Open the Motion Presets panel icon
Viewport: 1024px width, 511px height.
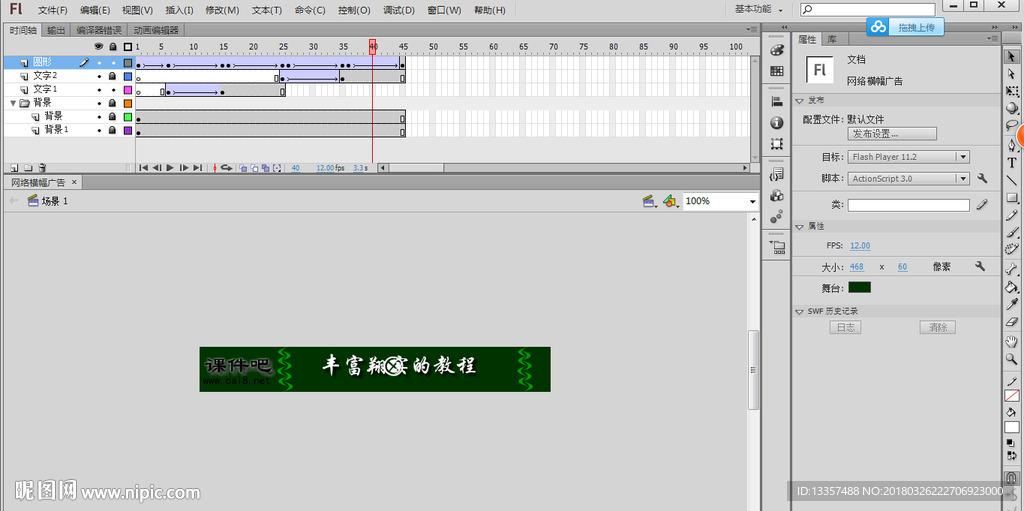(777, 216)
